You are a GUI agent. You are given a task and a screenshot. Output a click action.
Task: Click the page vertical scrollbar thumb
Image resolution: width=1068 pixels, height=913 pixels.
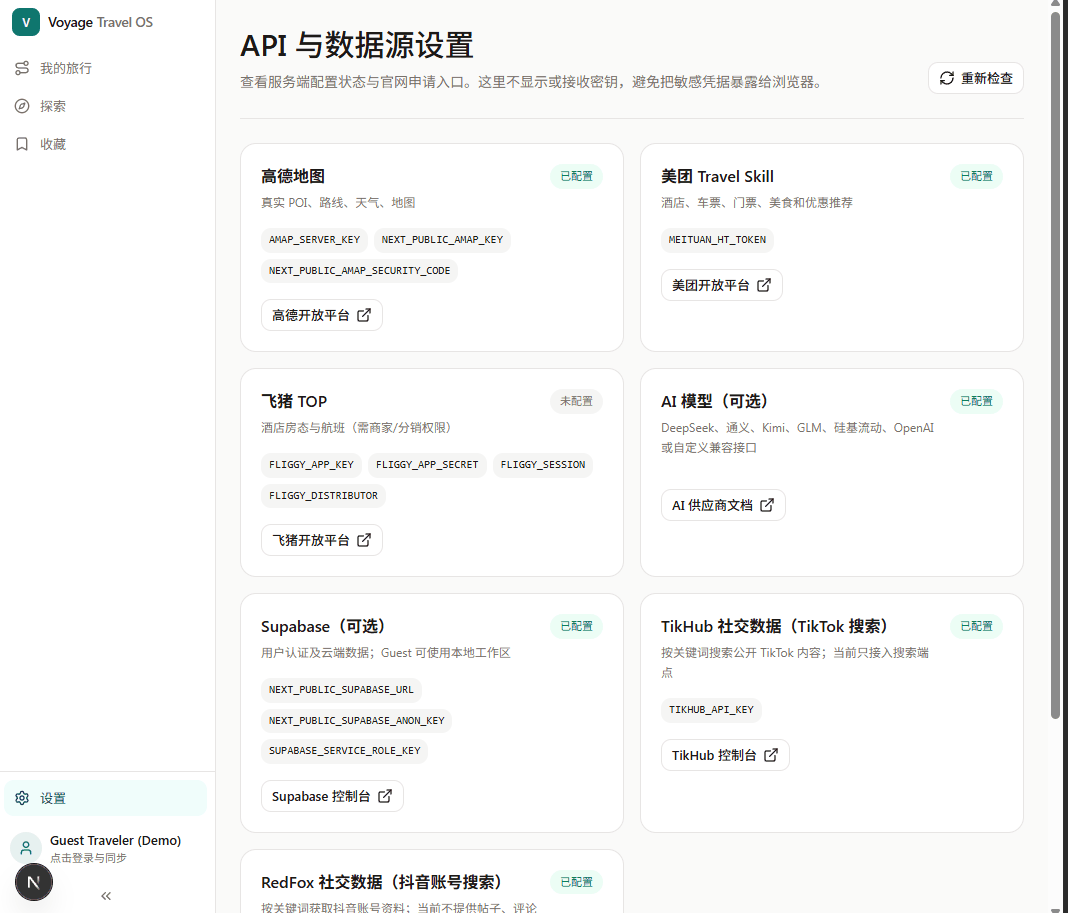click(1055, 365)
